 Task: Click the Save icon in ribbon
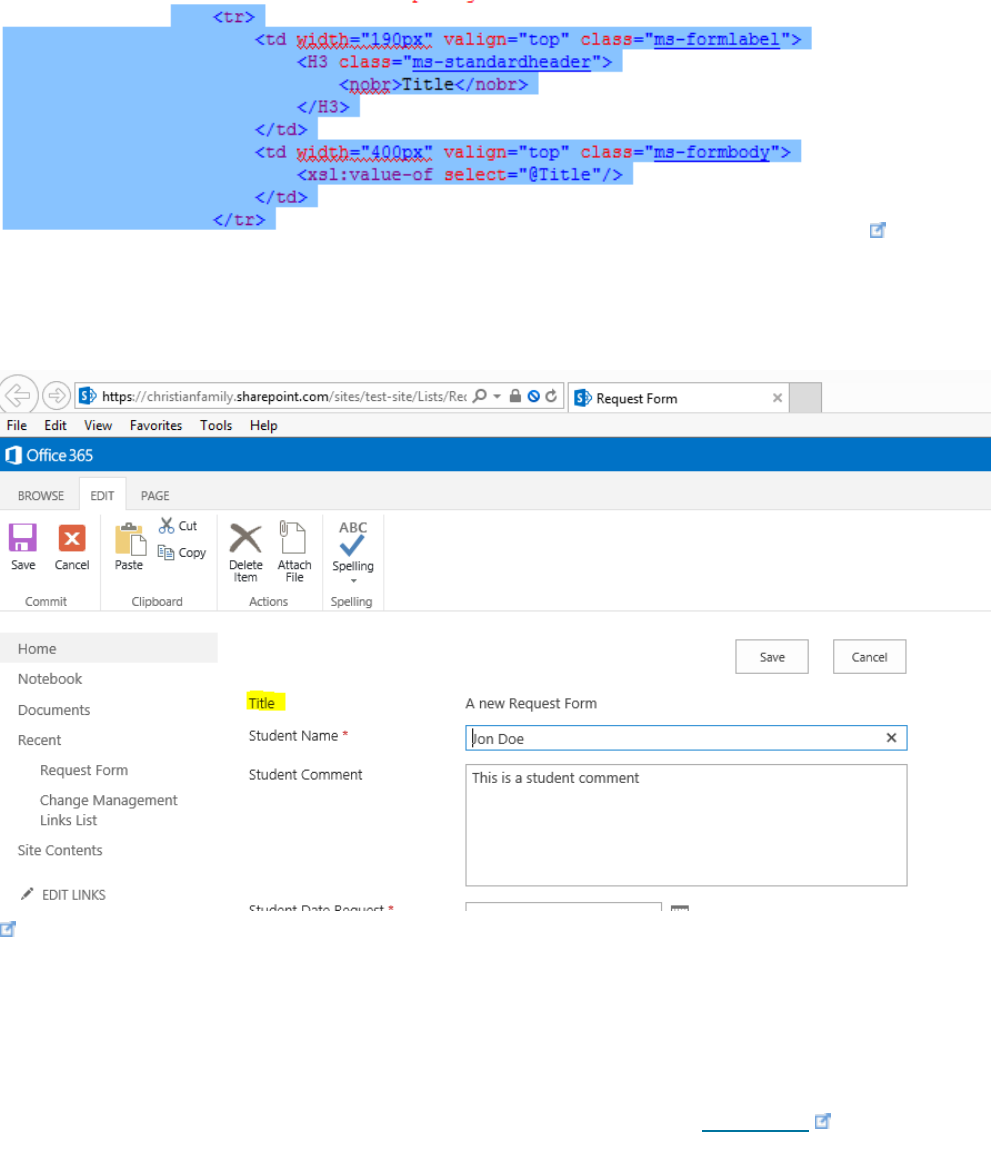[23, 538]
